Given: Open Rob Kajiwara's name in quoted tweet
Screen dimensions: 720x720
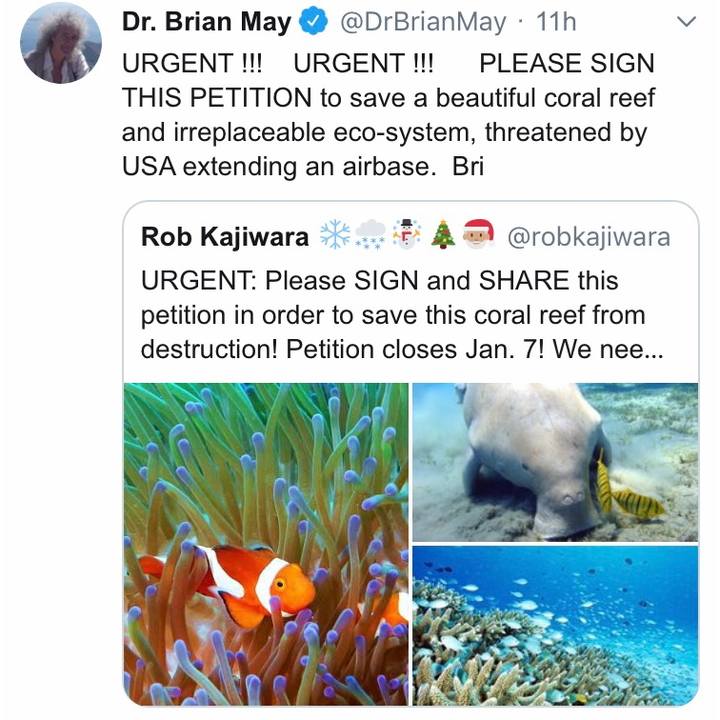Looking at the screenshot, I should pos(224,237).
